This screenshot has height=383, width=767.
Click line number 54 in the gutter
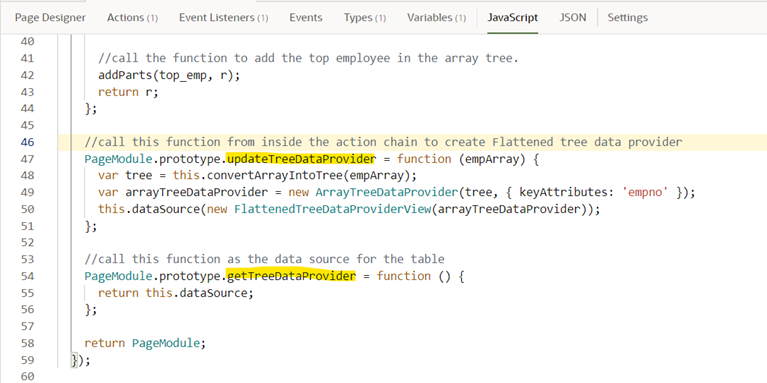27,276
